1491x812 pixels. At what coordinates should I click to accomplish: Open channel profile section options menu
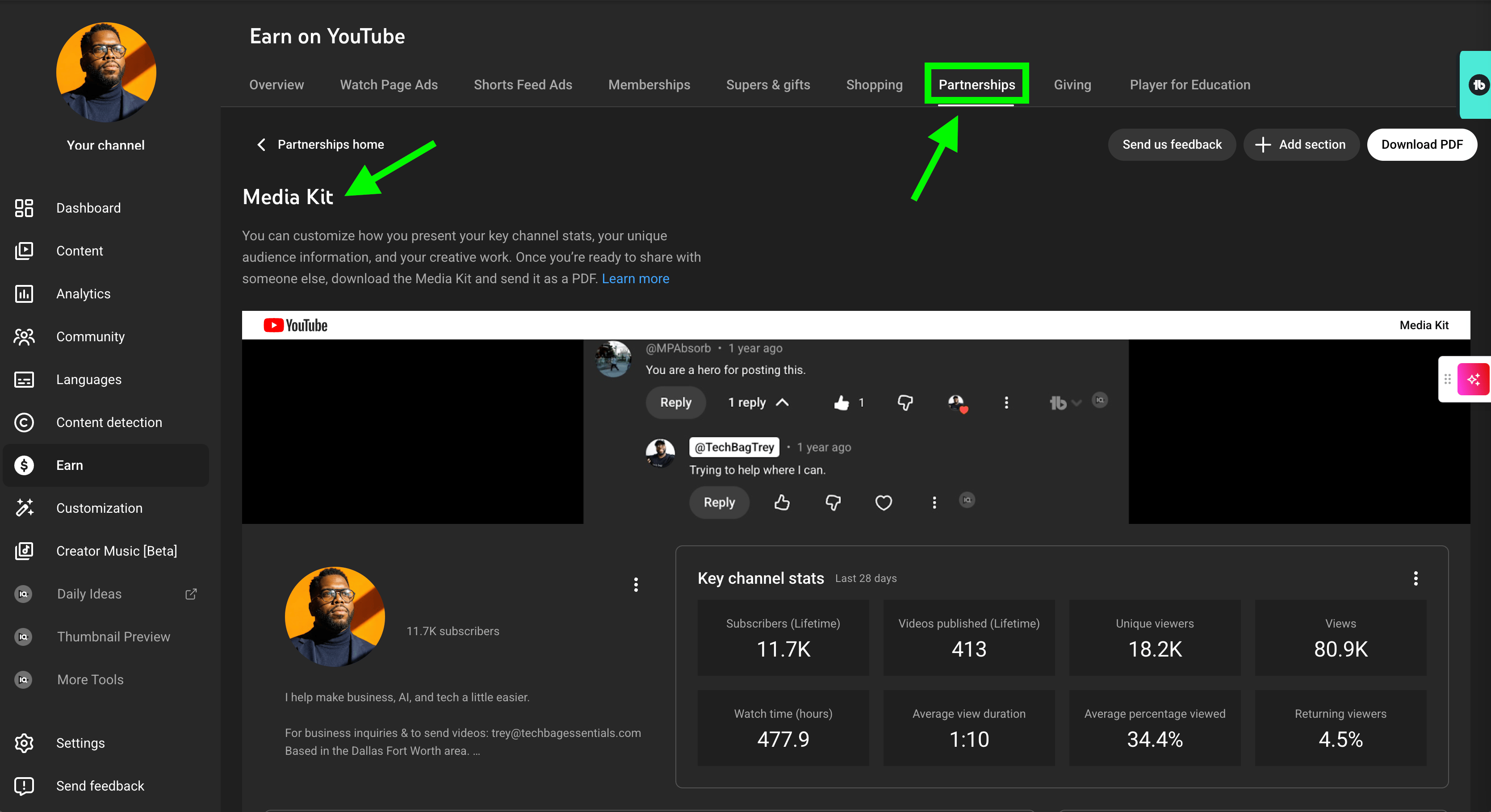[x=636, y=585]
